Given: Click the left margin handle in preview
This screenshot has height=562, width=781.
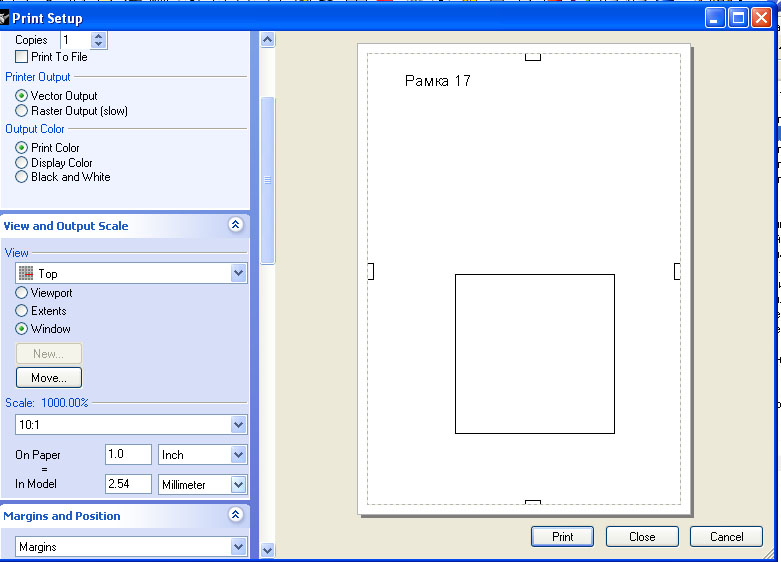Looking at the screenshot, I should pos(371,272).
